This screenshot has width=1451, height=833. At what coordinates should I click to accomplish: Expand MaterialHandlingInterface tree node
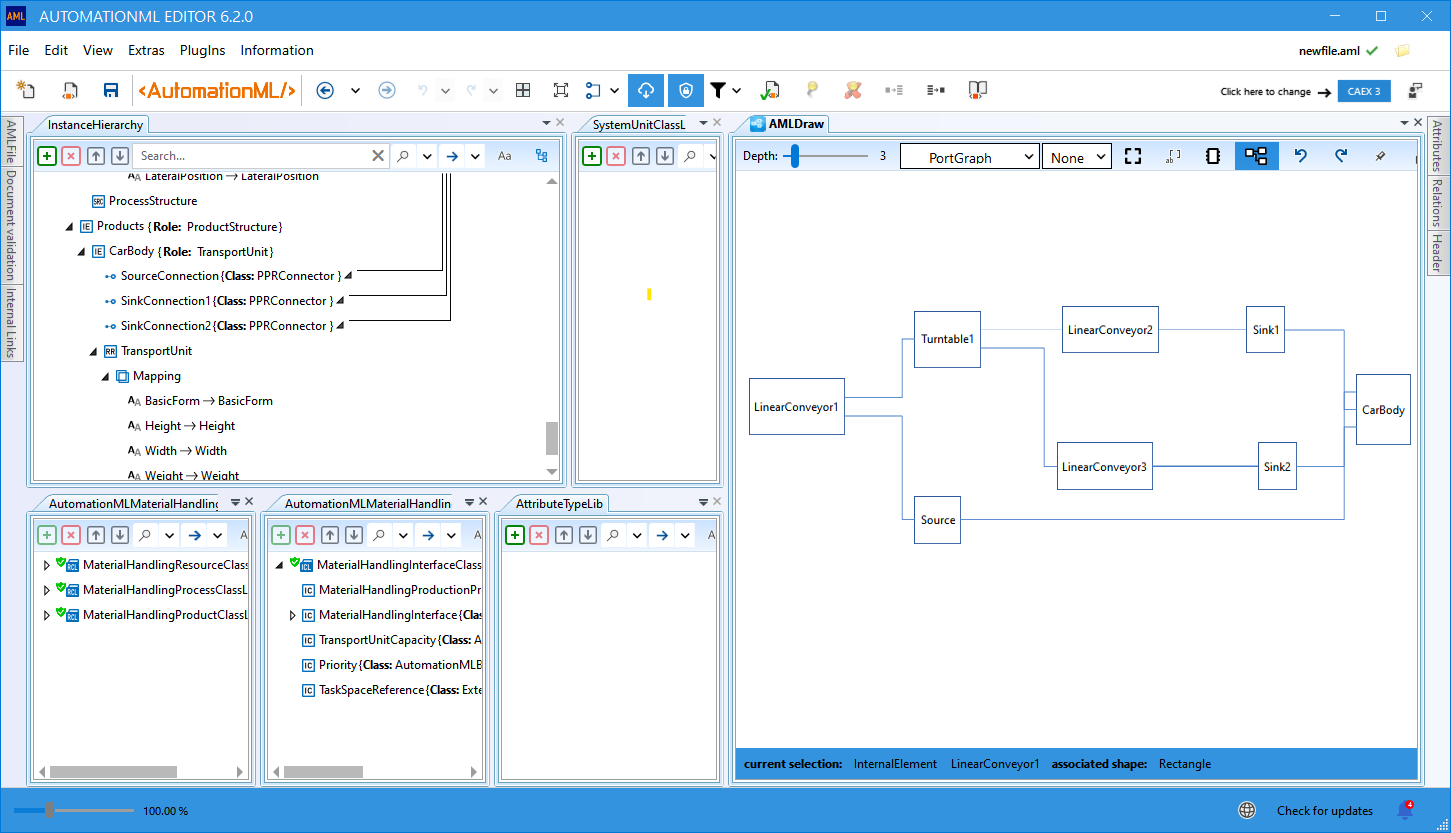click(292, 615)
